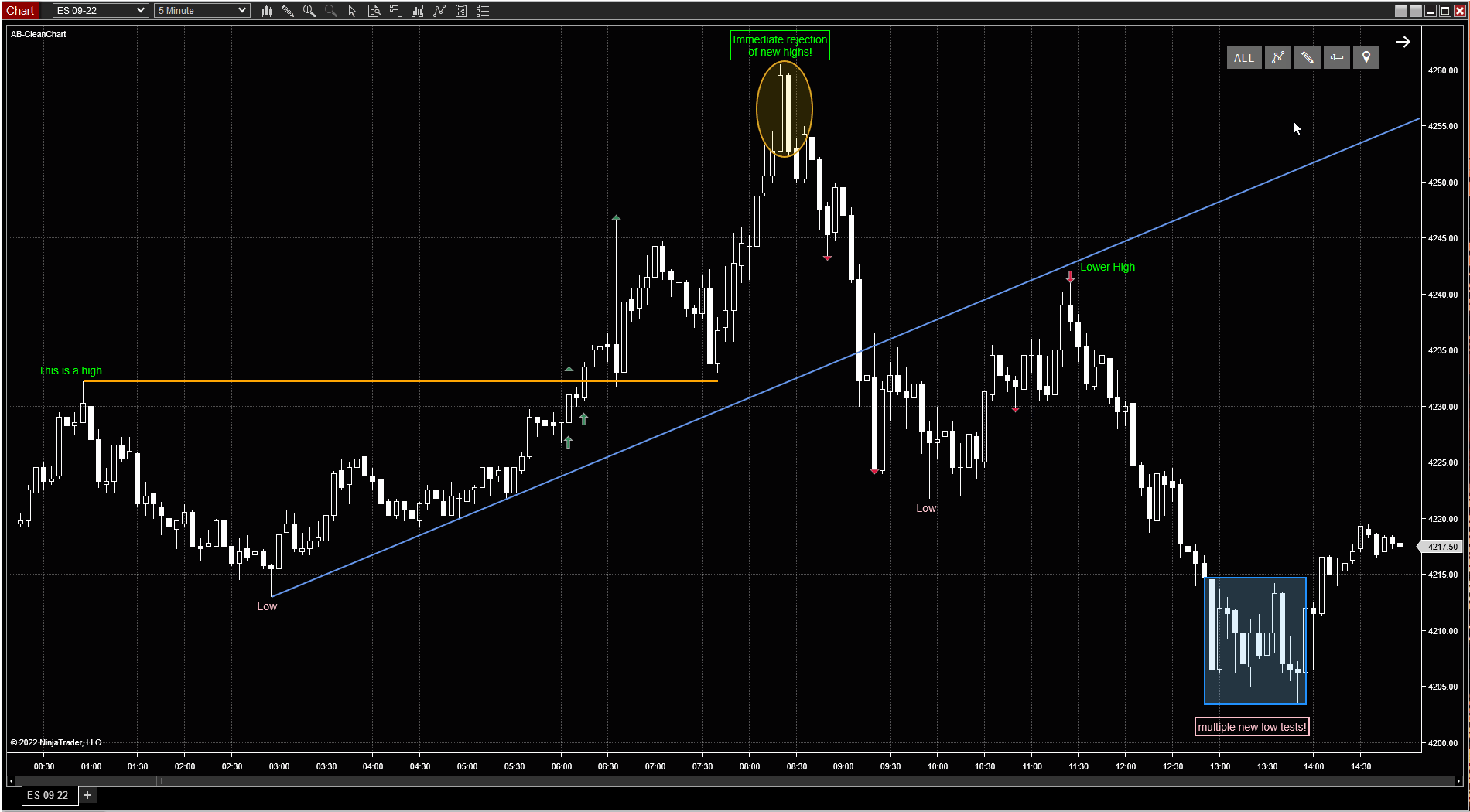Screen dimensions: 1470x812
Task: Click the Chart menu button
Action: pyautogui.click(x=20, y=11)
